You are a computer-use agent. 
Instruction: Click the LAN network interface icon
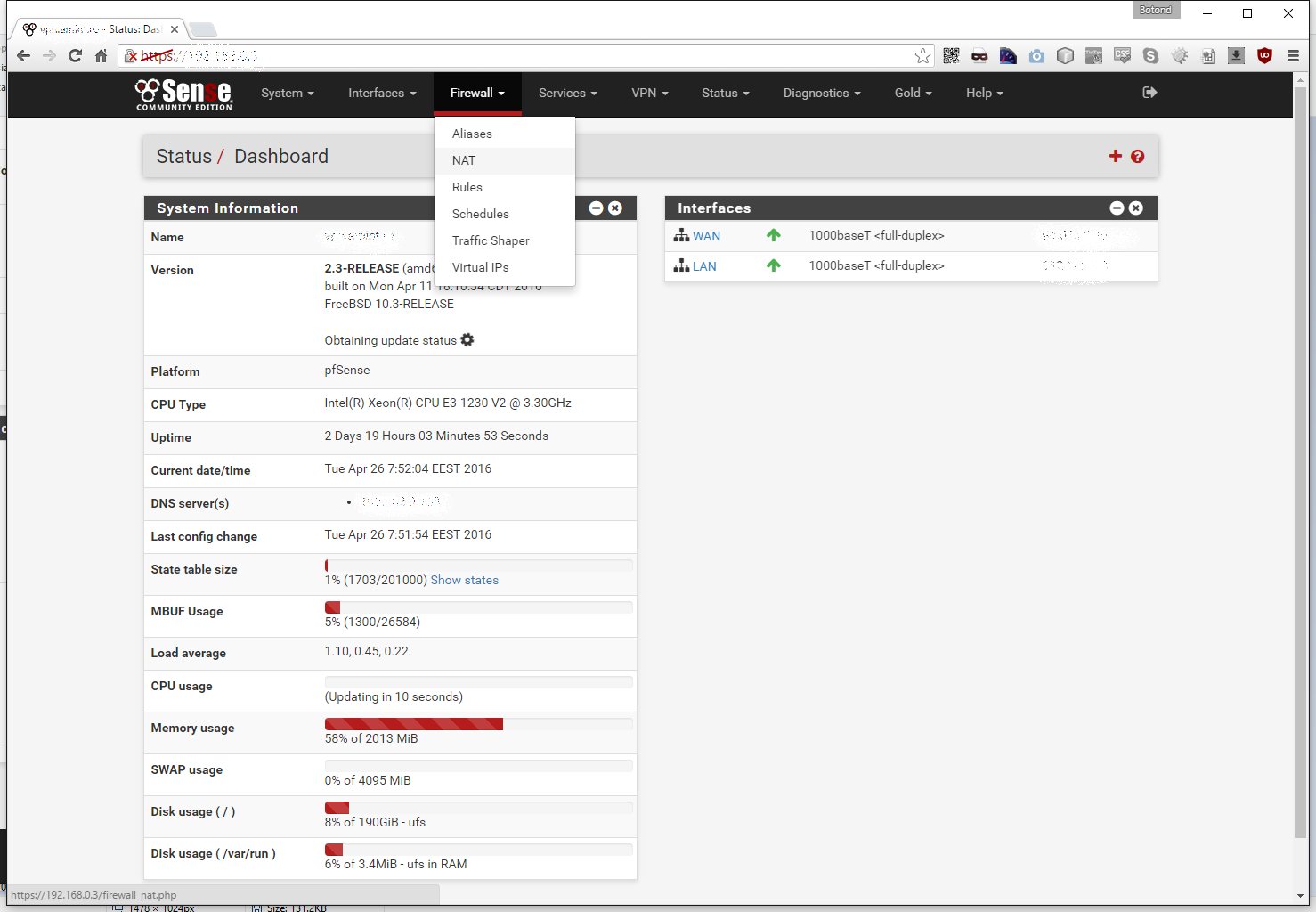tap(681, 266)
